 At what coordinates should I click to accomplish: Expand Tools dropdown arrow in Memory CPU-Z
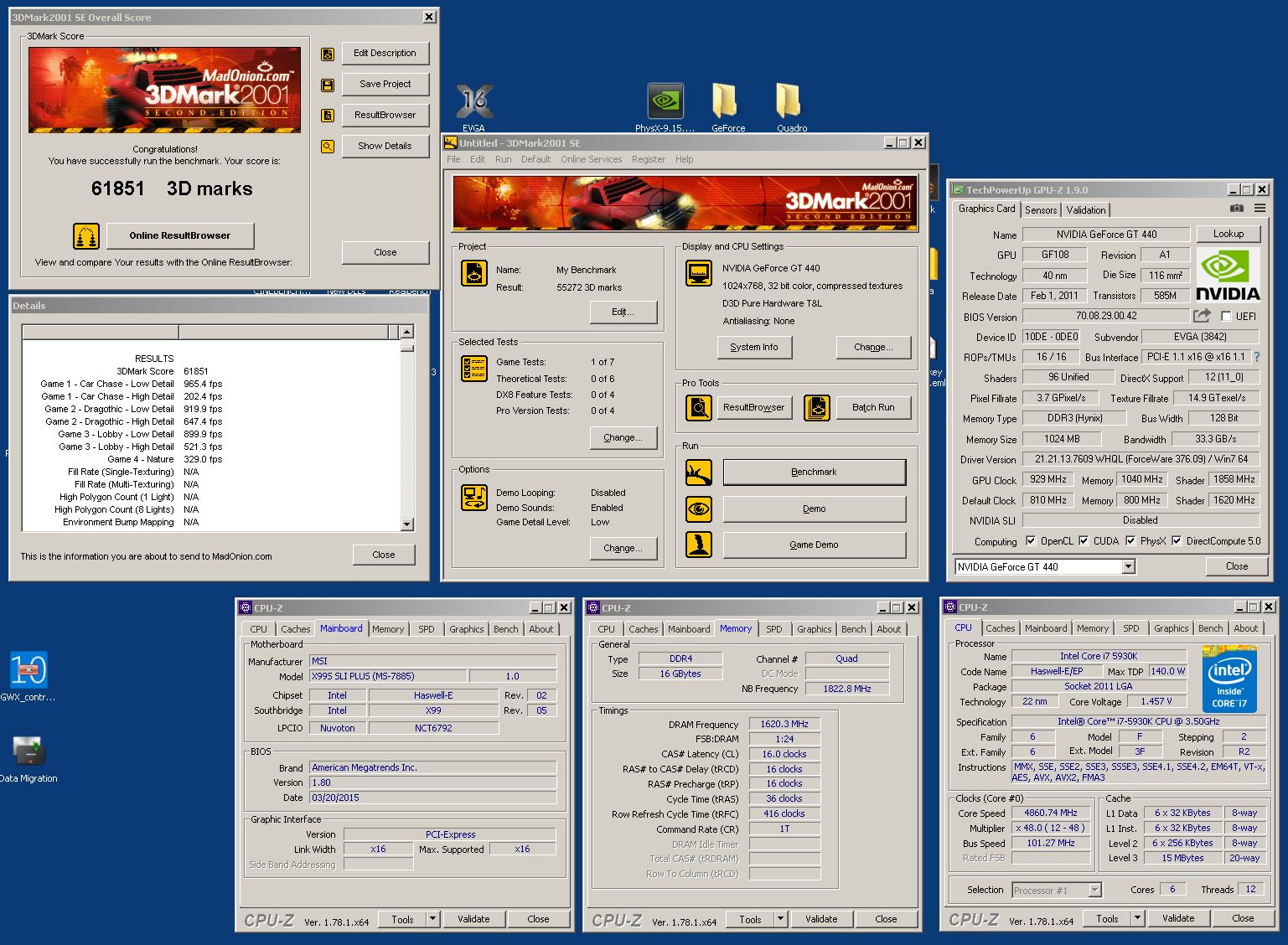click(781, 919)
